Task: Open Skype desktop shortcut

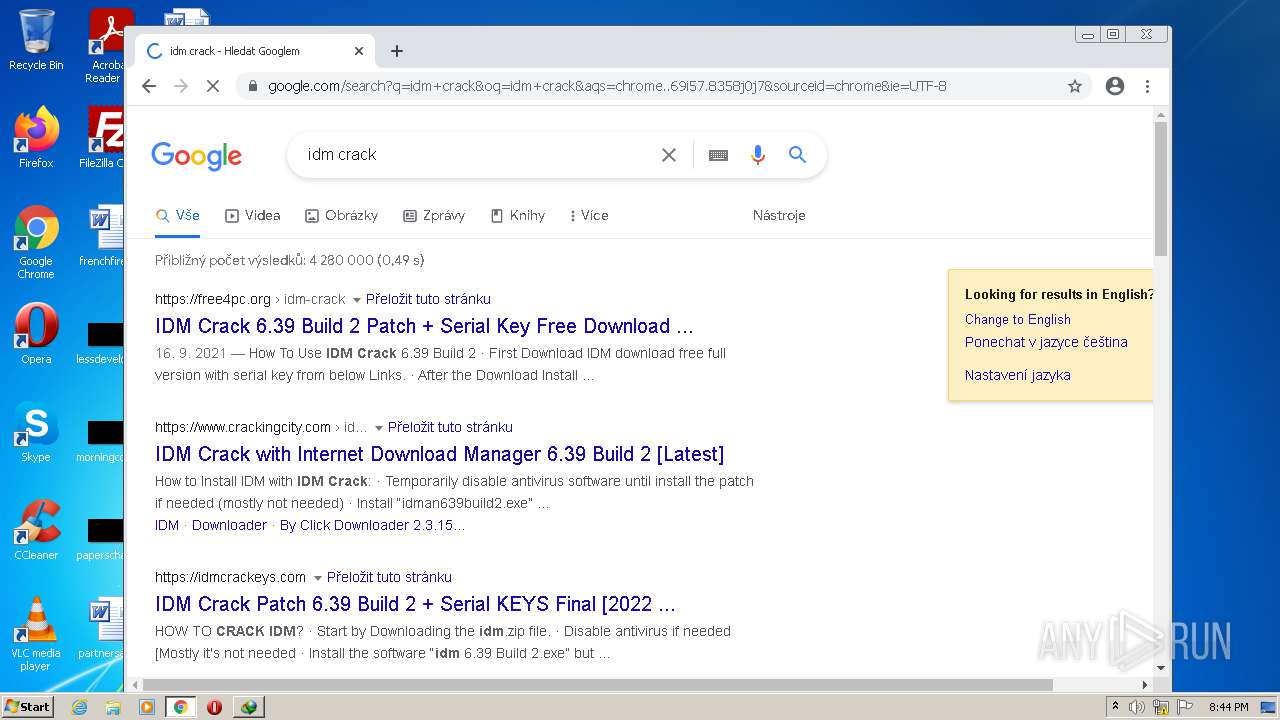Action: [36, 432]
